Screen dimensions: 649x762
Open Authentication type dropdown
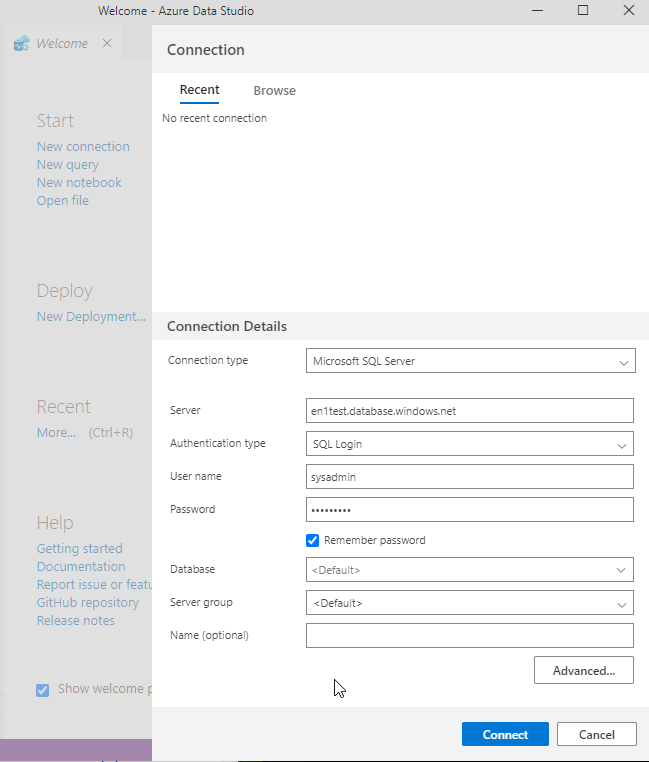[x=470, y=444]
